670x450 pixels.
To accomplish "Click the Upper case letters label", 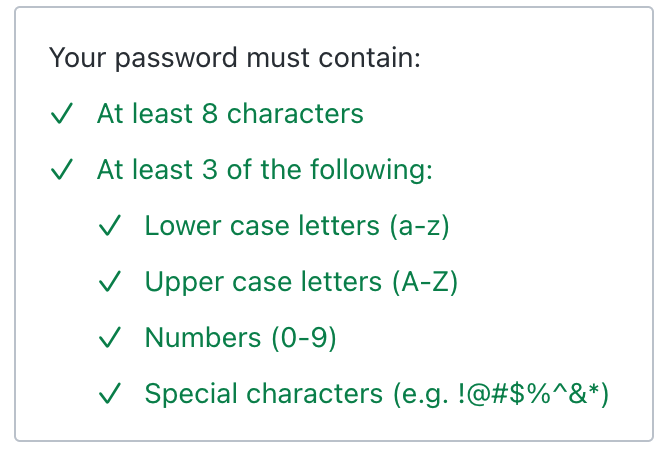I will point(263,282).
